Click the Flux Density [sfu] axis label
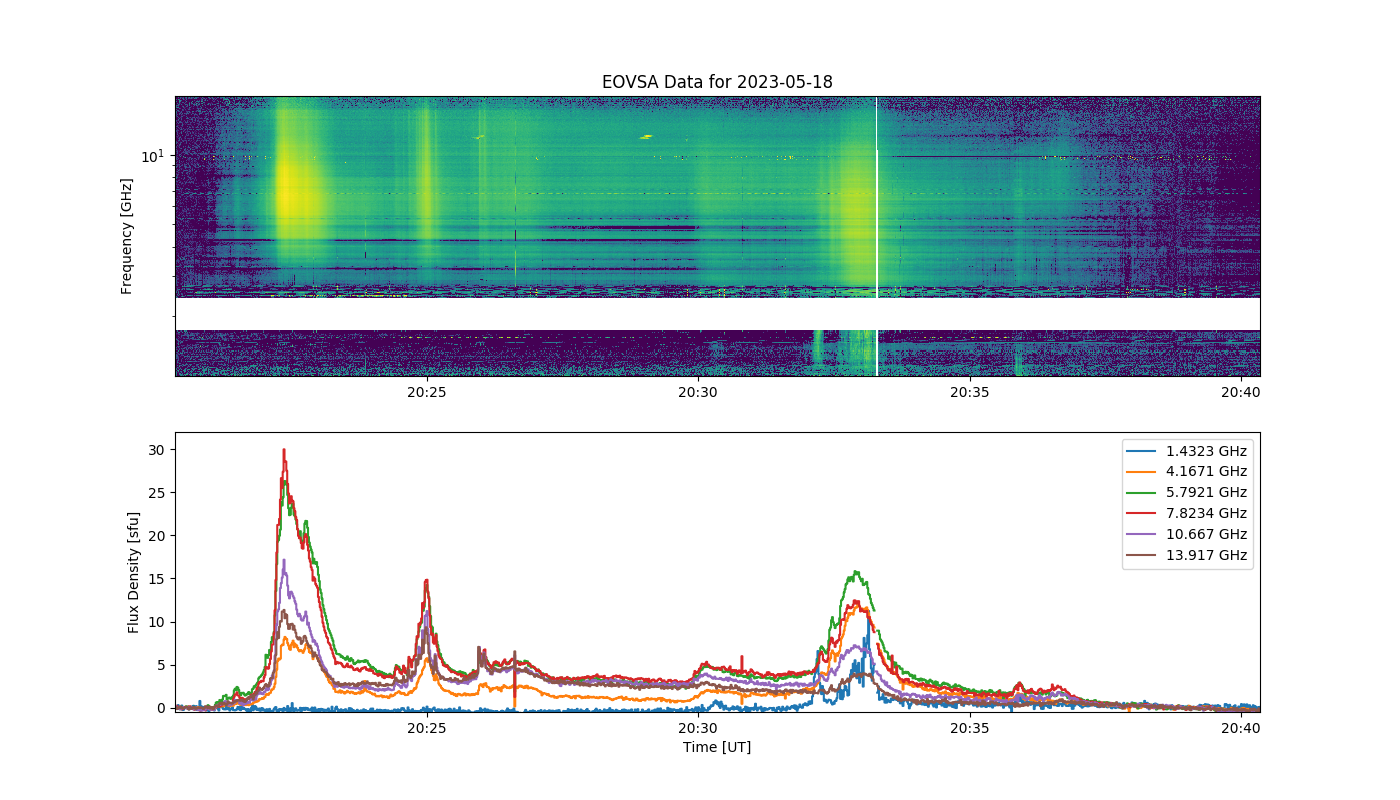Viewport: 1400px width, 800px height. tap(133, 572)
